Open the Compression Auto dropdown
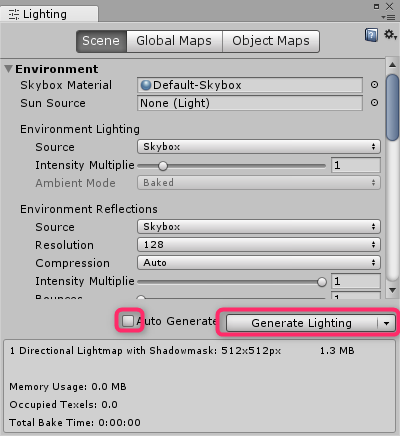Screen dimensions: 400x436 259,263
